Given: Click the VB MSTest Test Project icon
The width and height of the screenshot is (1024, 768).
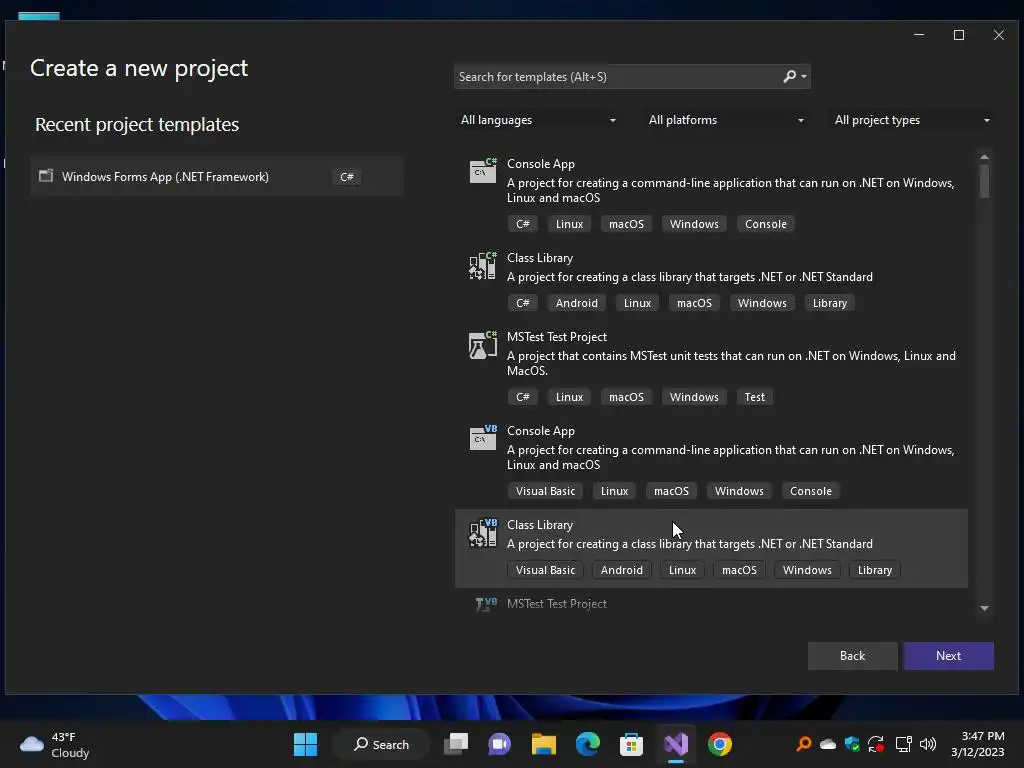Looking at the screenshot, I should click(486, 604).
